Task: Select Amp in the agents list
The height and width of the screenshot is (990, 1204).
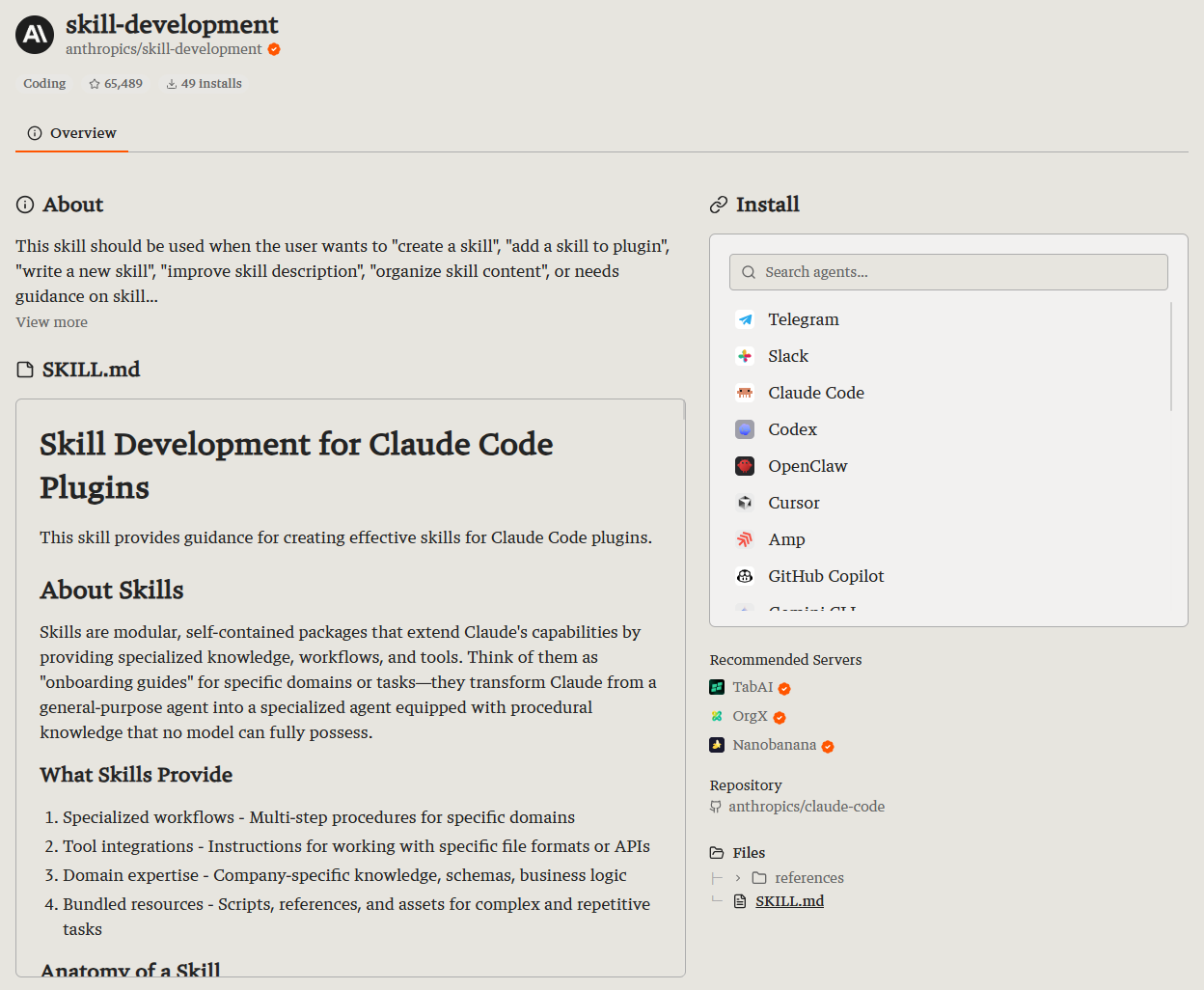Action: pyautogui.click(x=949, y=539)
